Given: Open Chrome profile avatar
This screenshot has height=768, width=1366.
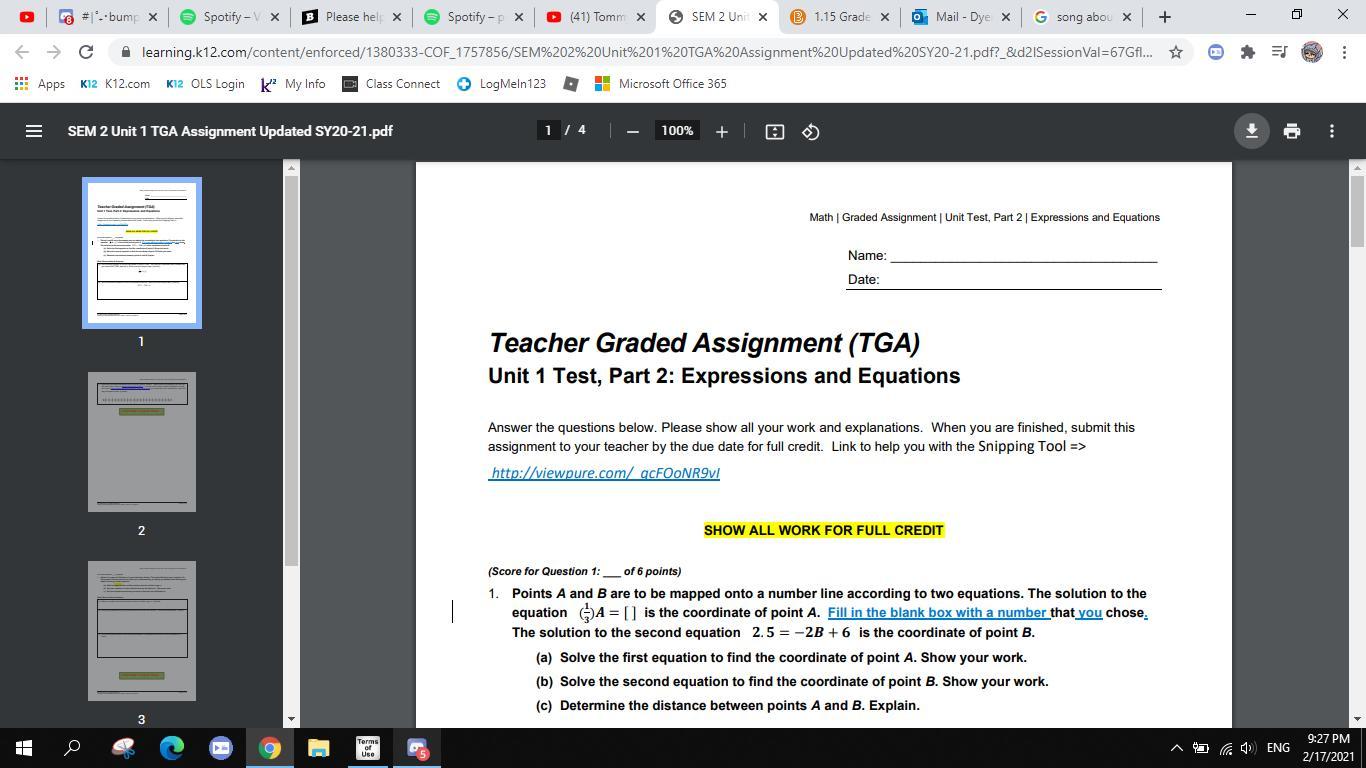Looking at the screenshot, I should (1312, 52).
